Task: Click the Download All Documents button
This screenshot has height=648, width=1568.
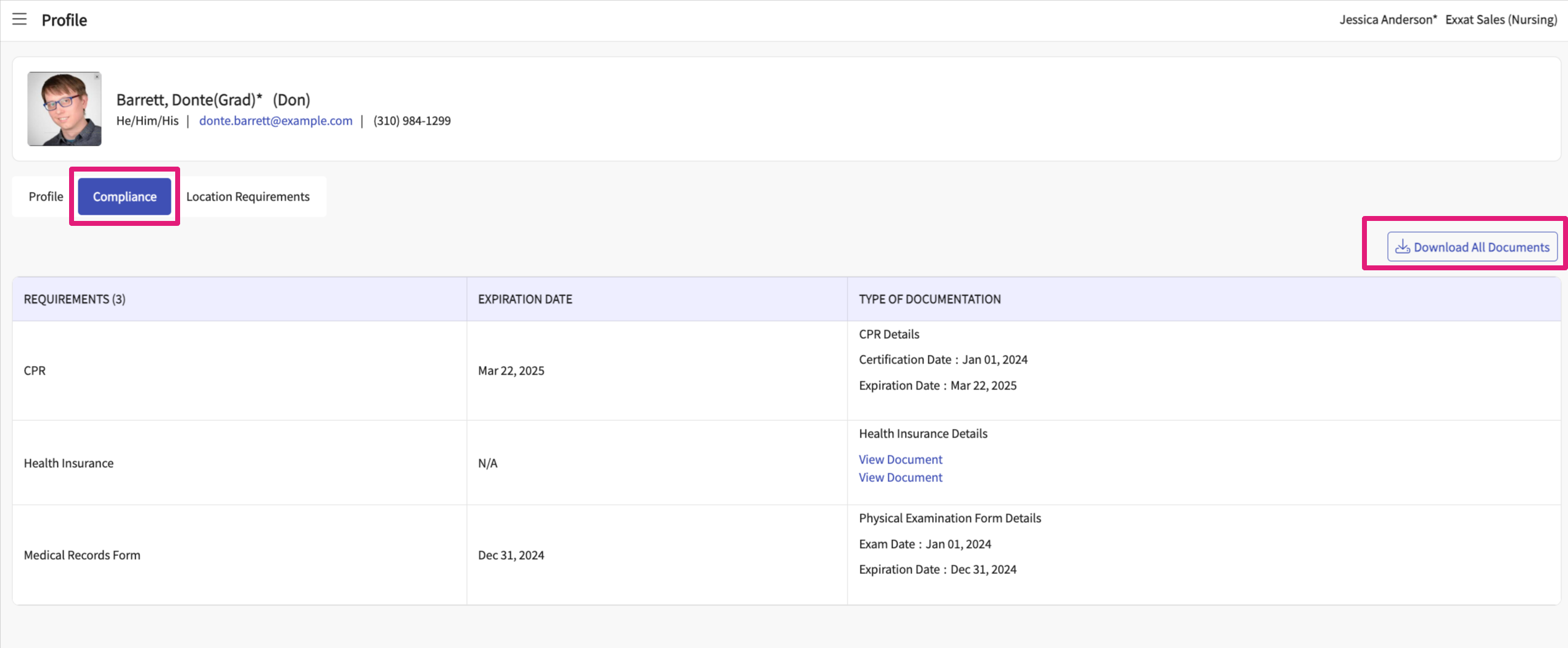Action: click(1472, 247)
